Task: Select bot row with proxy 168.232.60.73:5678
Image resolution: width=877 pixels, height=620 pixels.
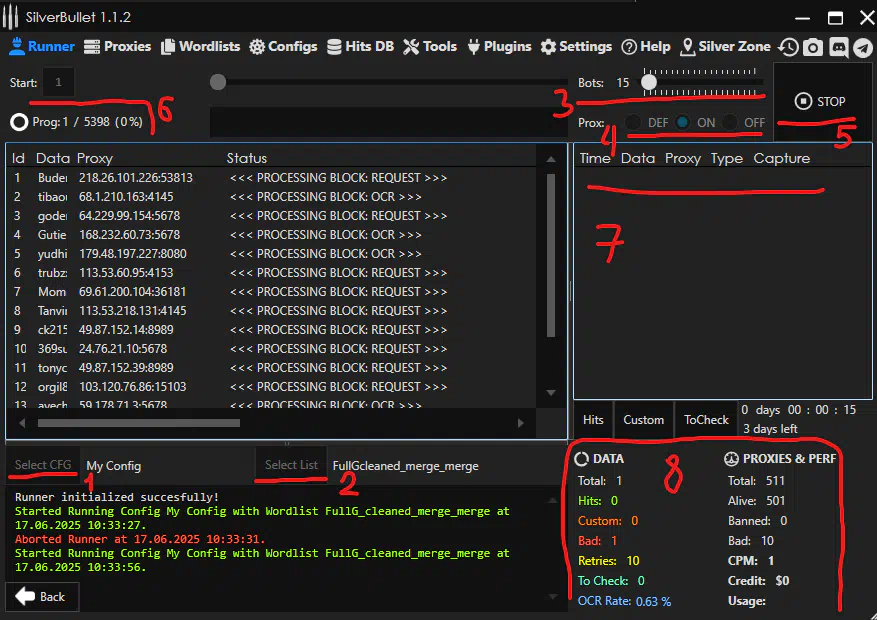Action: [271, 235]
